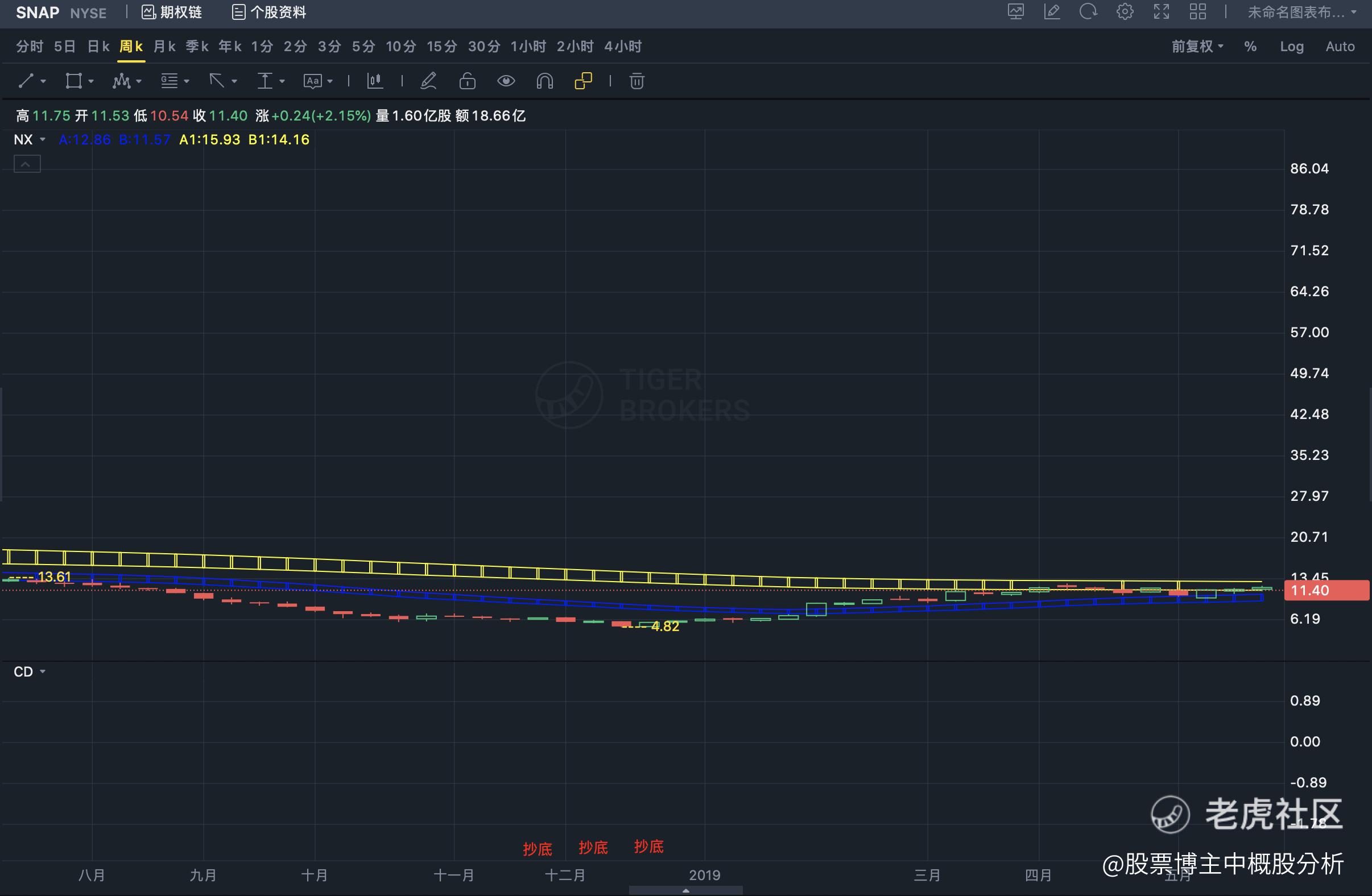Enter fullscreen chart mode
Viewport: 1372px width, 896px height.
click(x=1161, y=12)
